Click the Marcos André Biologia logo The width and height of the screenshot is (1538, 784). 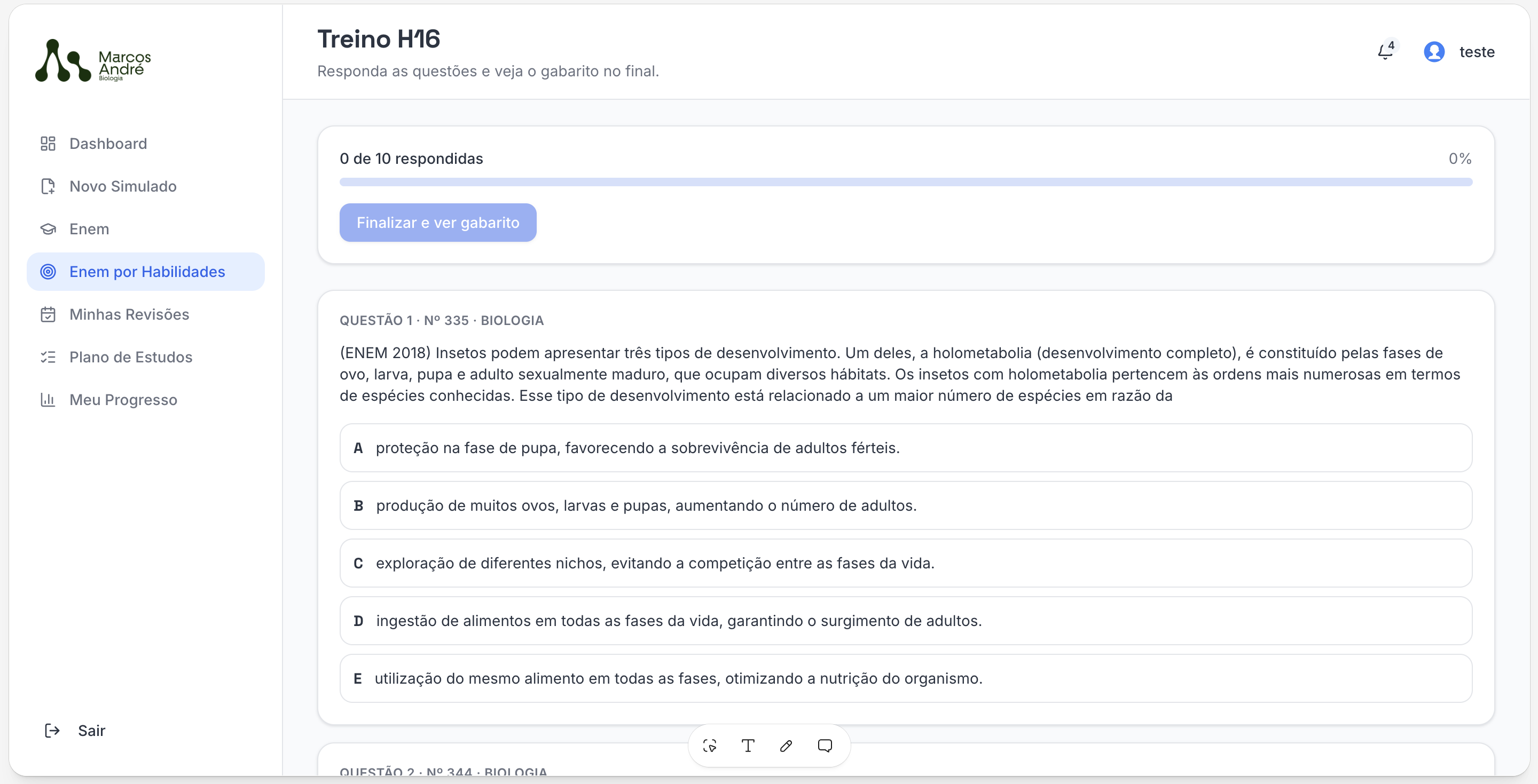tap(93, 60)
